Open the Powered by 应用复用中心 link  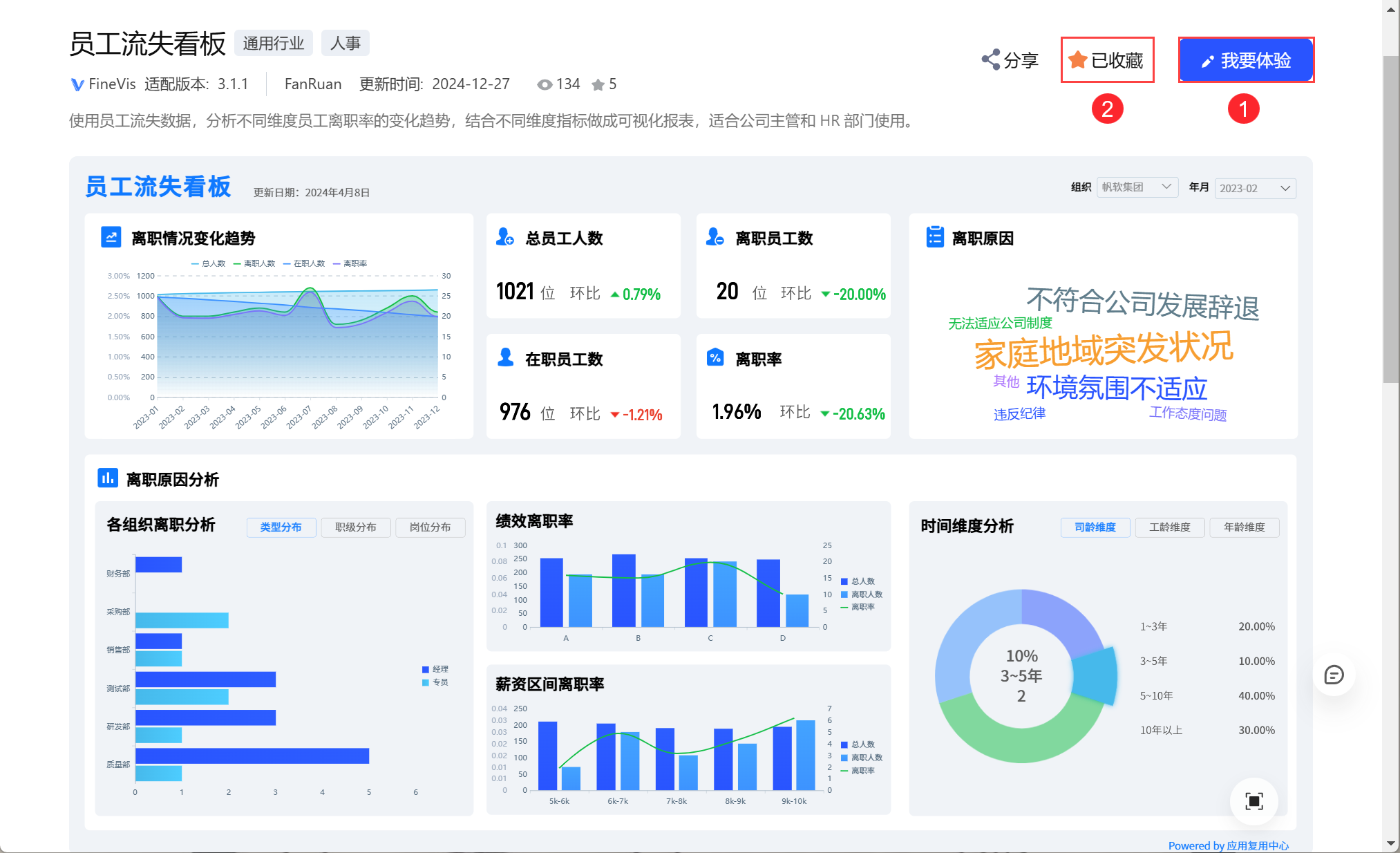click(1228, 845)
